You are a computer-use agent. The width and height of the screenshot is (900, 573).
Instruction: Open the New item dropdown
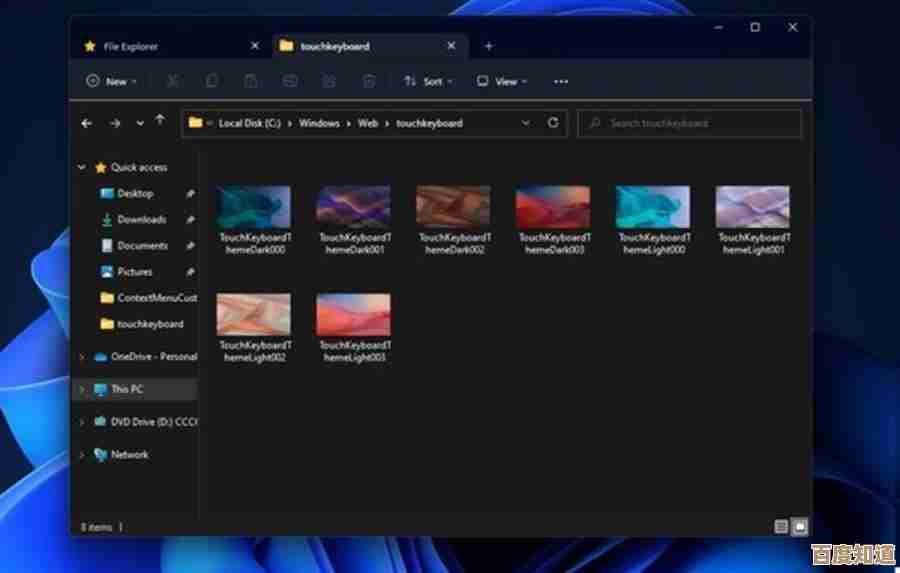(111, 81)
